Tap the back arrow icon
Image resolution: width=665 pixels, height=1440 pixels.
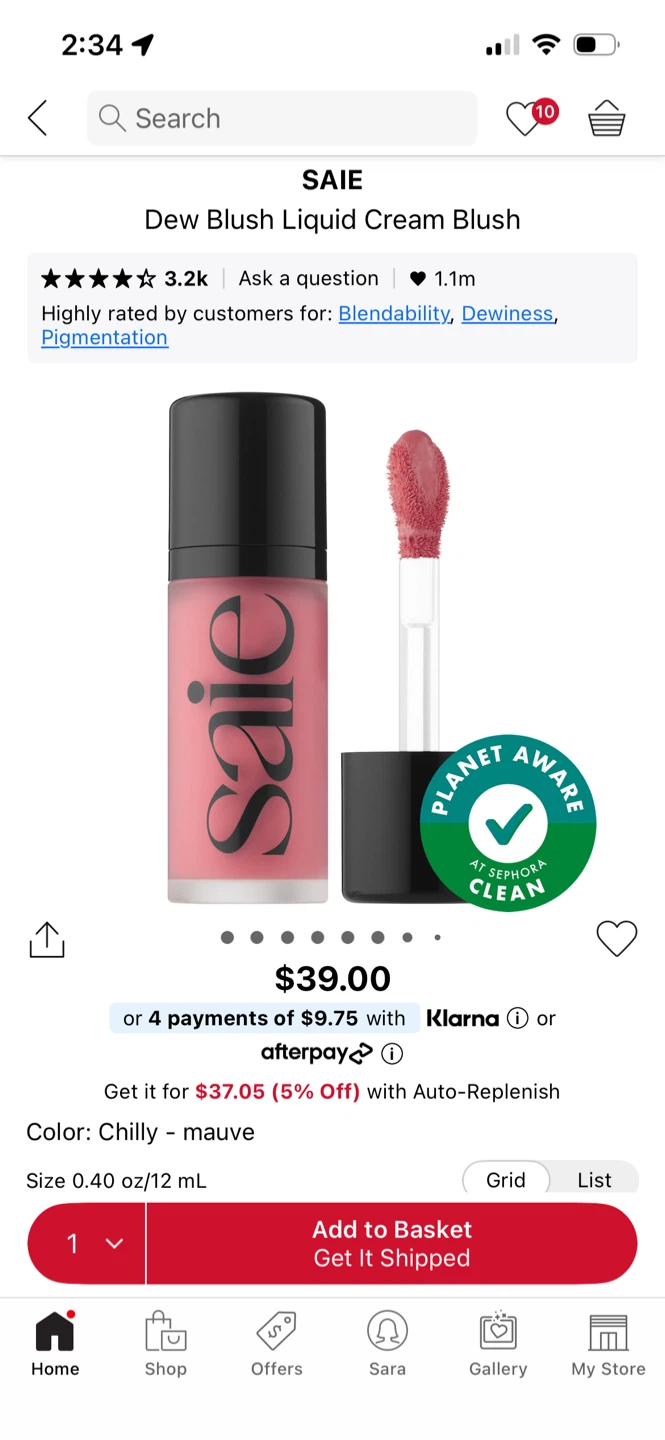coord(38,119)
